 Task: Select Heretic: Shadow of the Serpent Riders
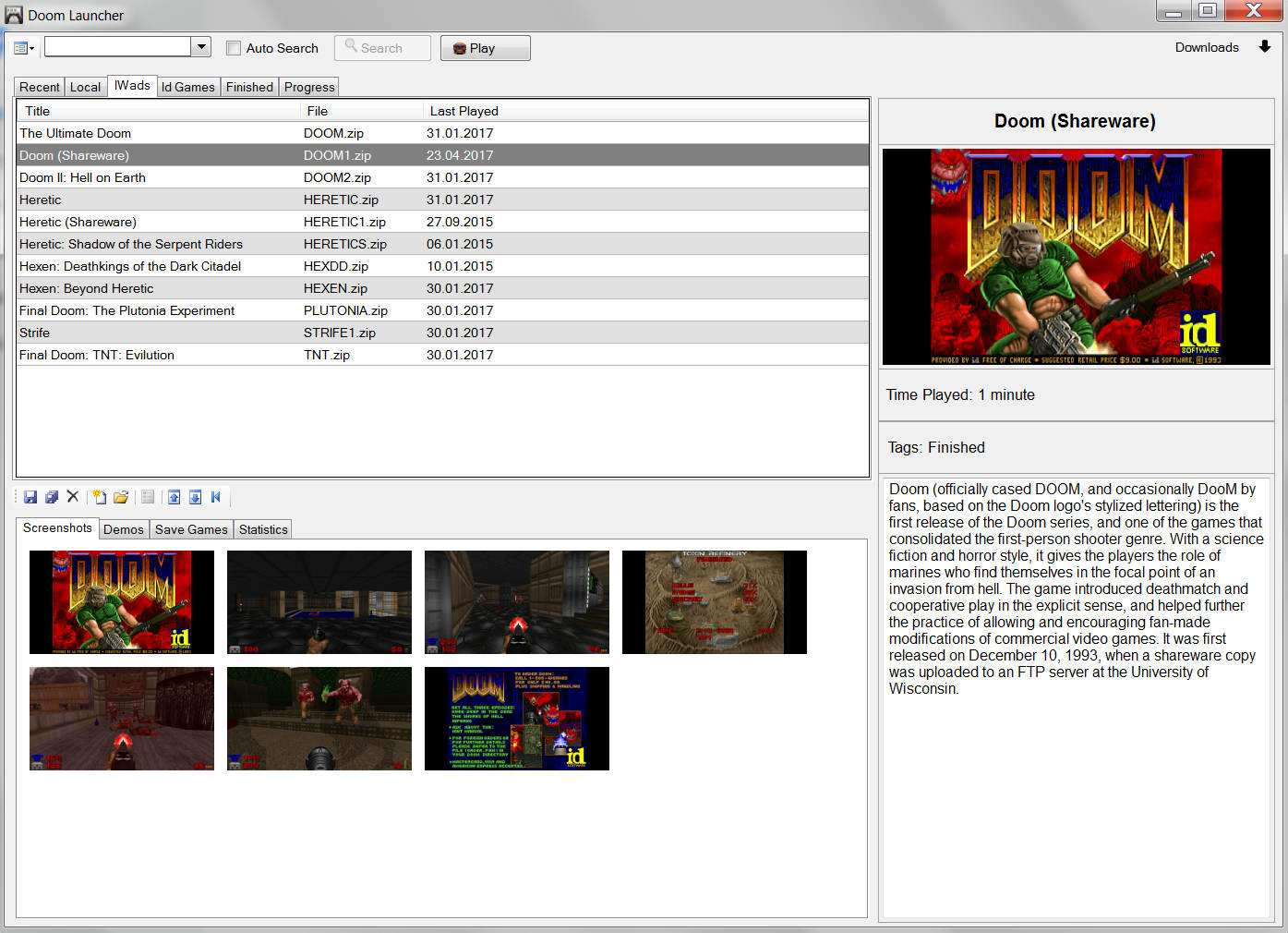443,244
